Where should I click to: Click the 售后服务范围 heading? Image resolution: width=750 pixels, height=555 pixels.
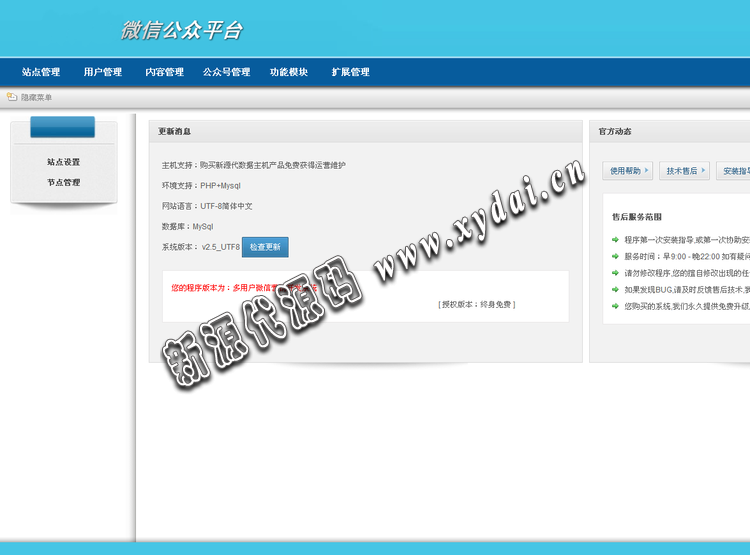pos(637,217)
